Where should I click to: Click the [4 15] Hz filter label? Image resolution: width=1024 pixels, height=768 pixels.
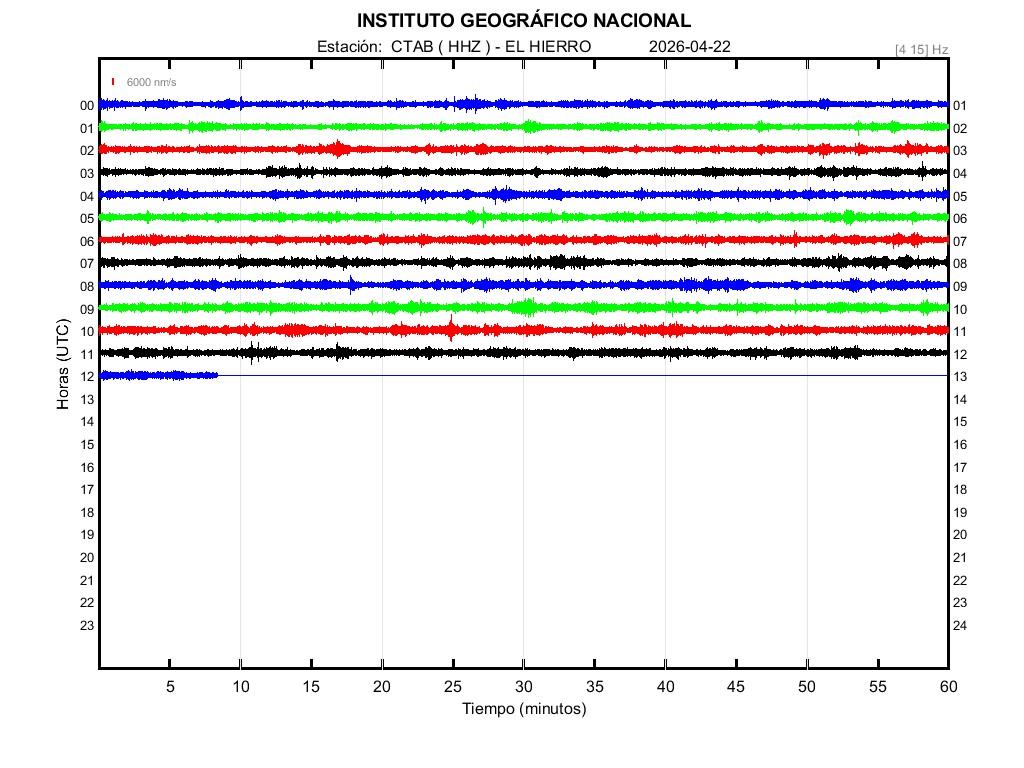pos(921,49)
